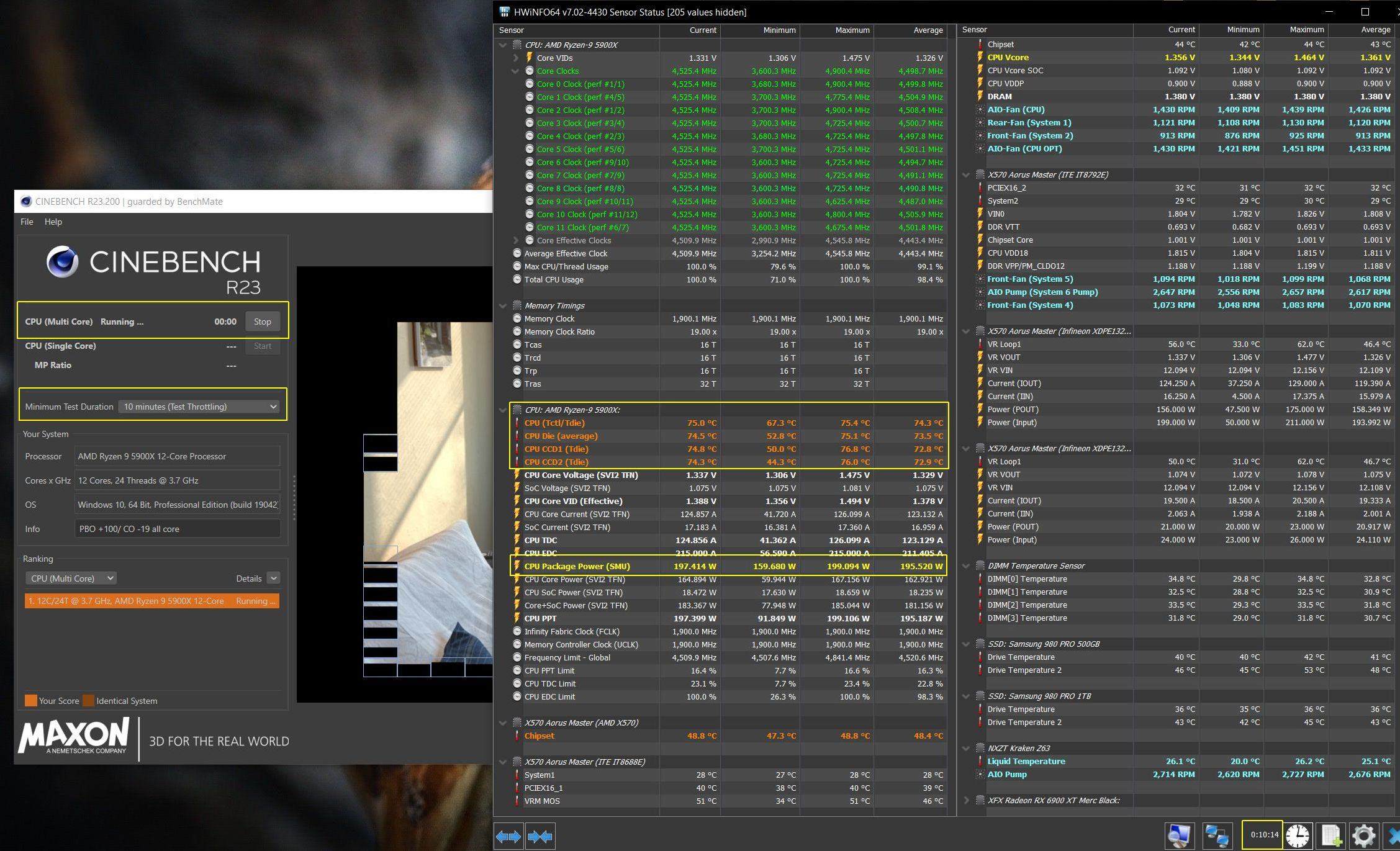Click thermometer icon beside orange Chipset 48.8 °C
Image resolution: width=1400 pixels, height=851 pixels.
tap(517, 736)
